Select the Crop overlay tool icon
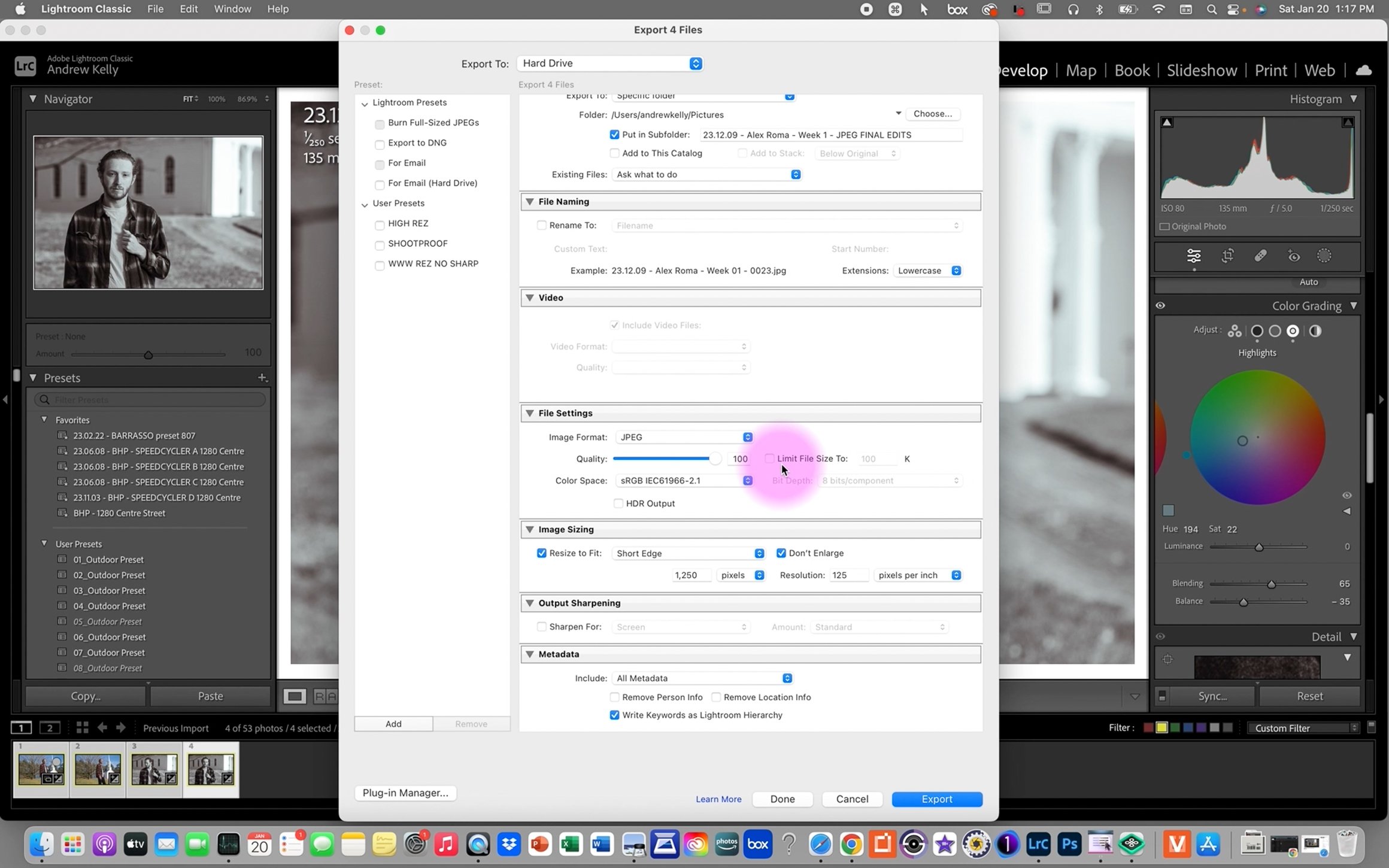Viewport: 1389px width, 868px height. (x=1227, y=256)
